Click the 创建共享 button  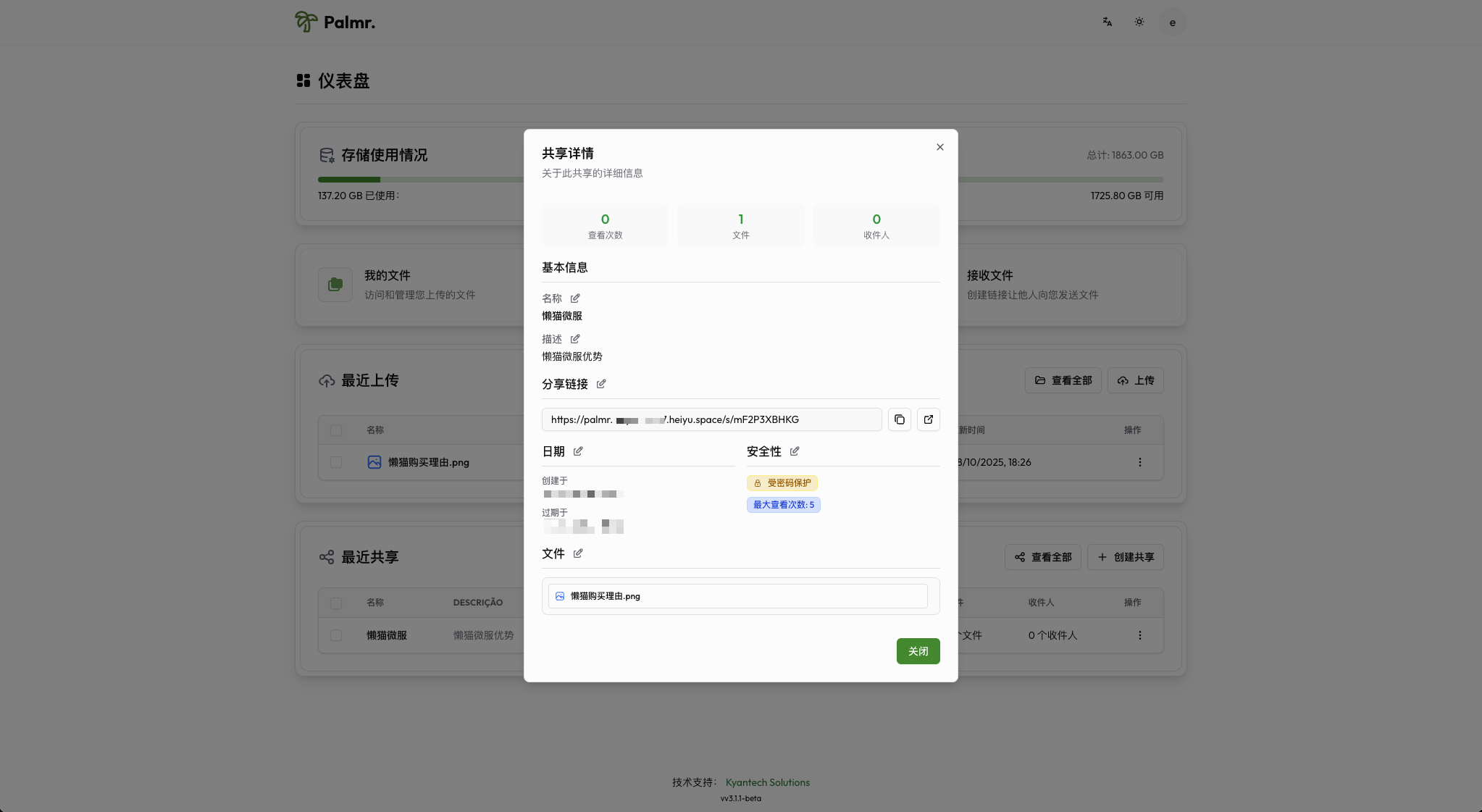coord(1126,557)
